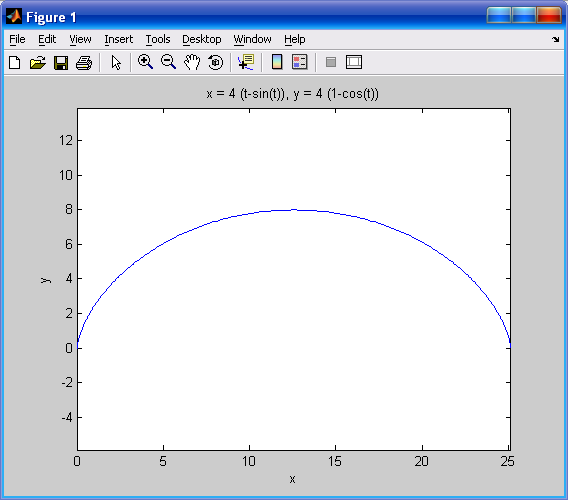Click the New Figure icon
The image size is (568, 500).
tap(14, 62)
